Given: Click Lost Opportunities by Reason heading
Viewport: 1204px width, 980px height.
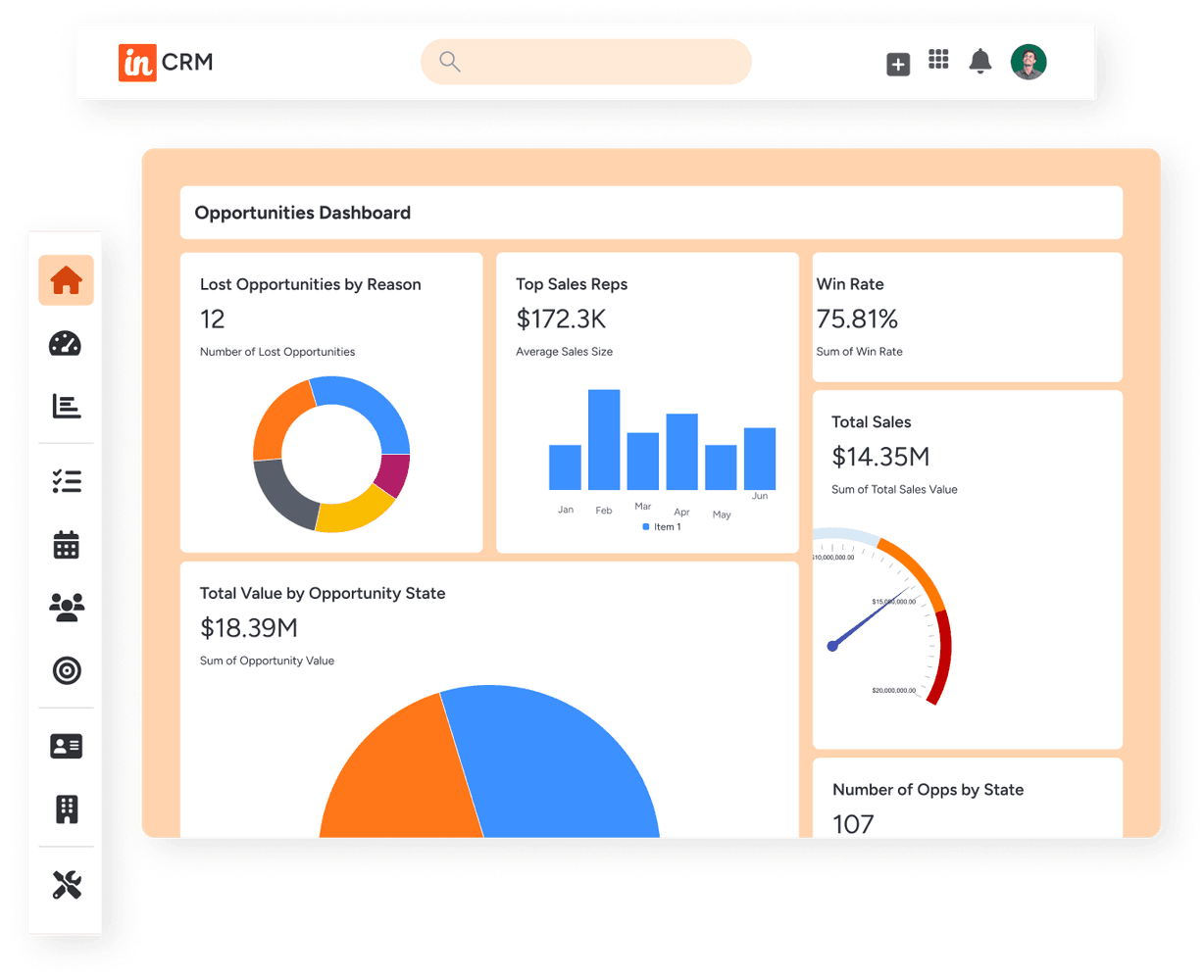Looking at the screenshot, I should [x=311, y=284].
